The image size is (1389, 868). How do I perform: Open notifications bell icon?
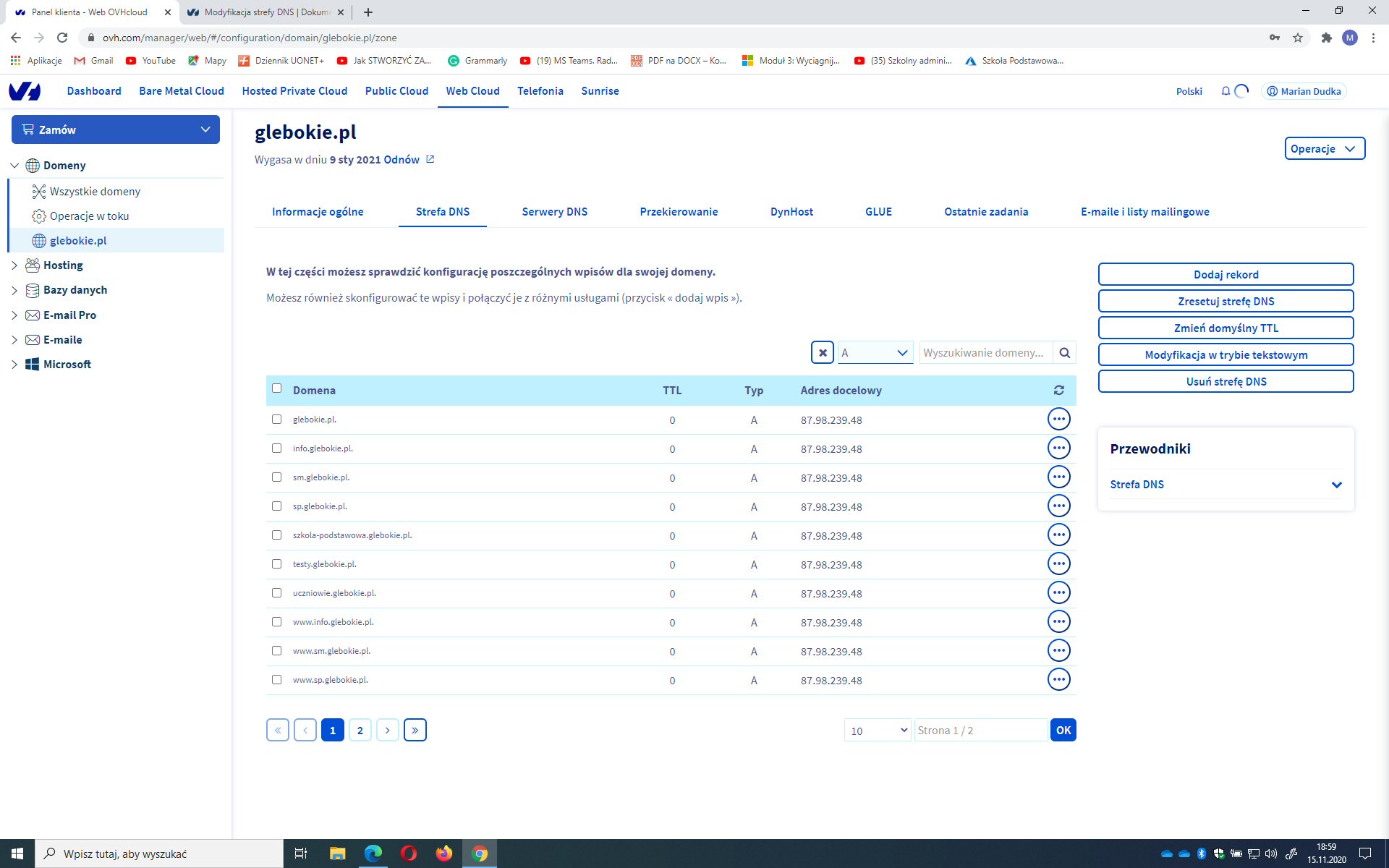pos(1226,91)
